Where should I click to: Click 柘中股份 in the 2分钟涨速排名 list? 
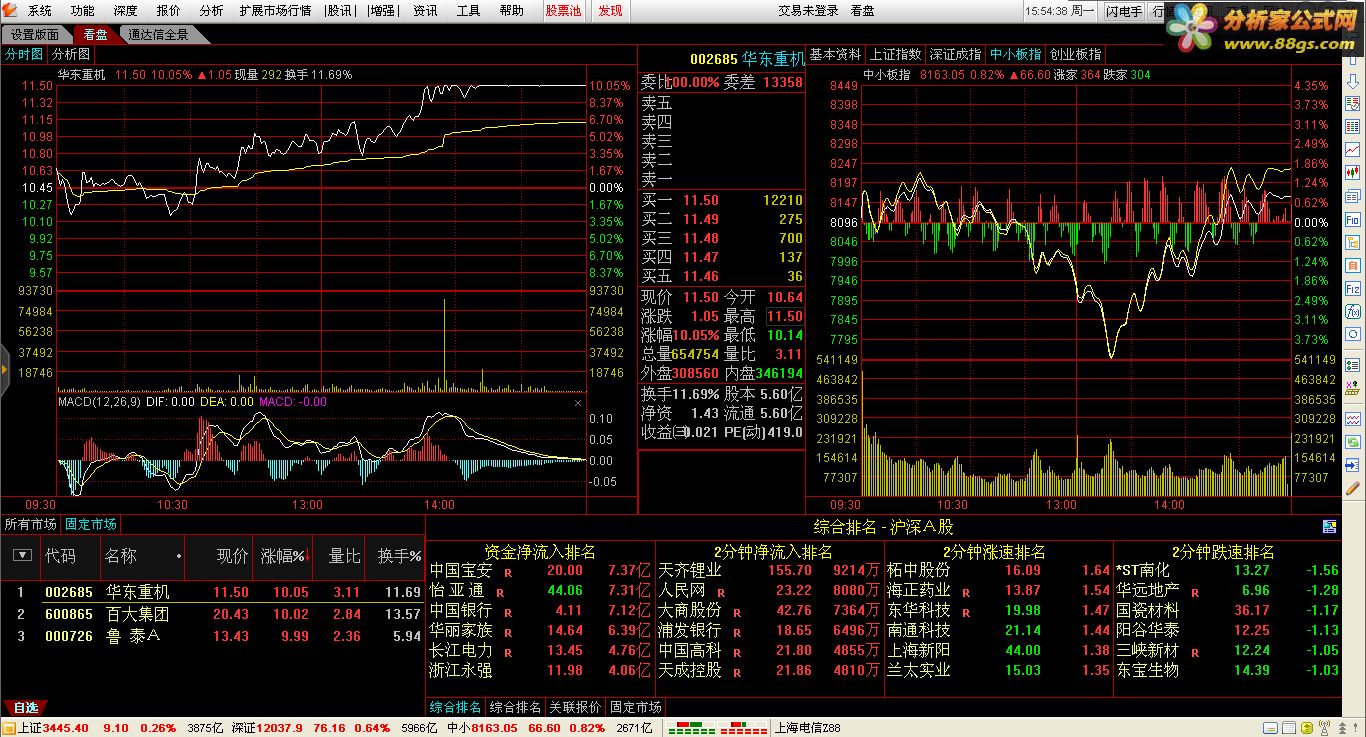(x=919, y=570)
